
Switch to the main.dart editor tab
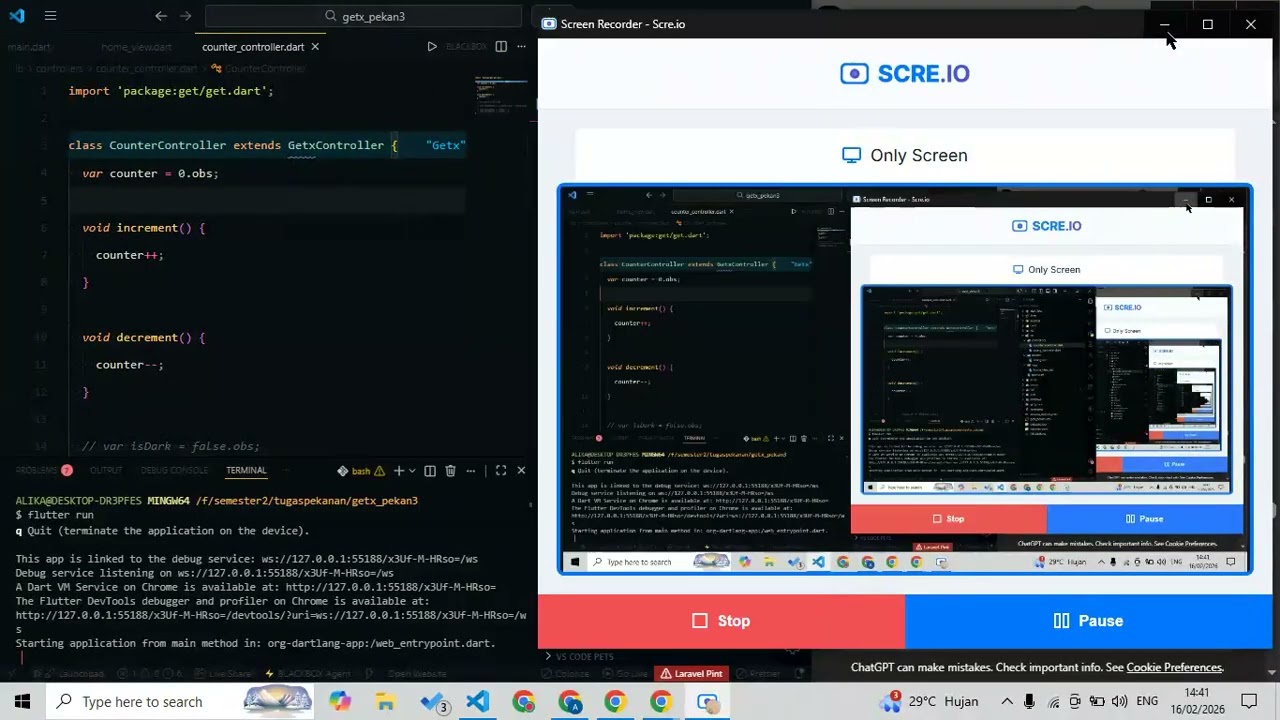(x=28, y=47)
